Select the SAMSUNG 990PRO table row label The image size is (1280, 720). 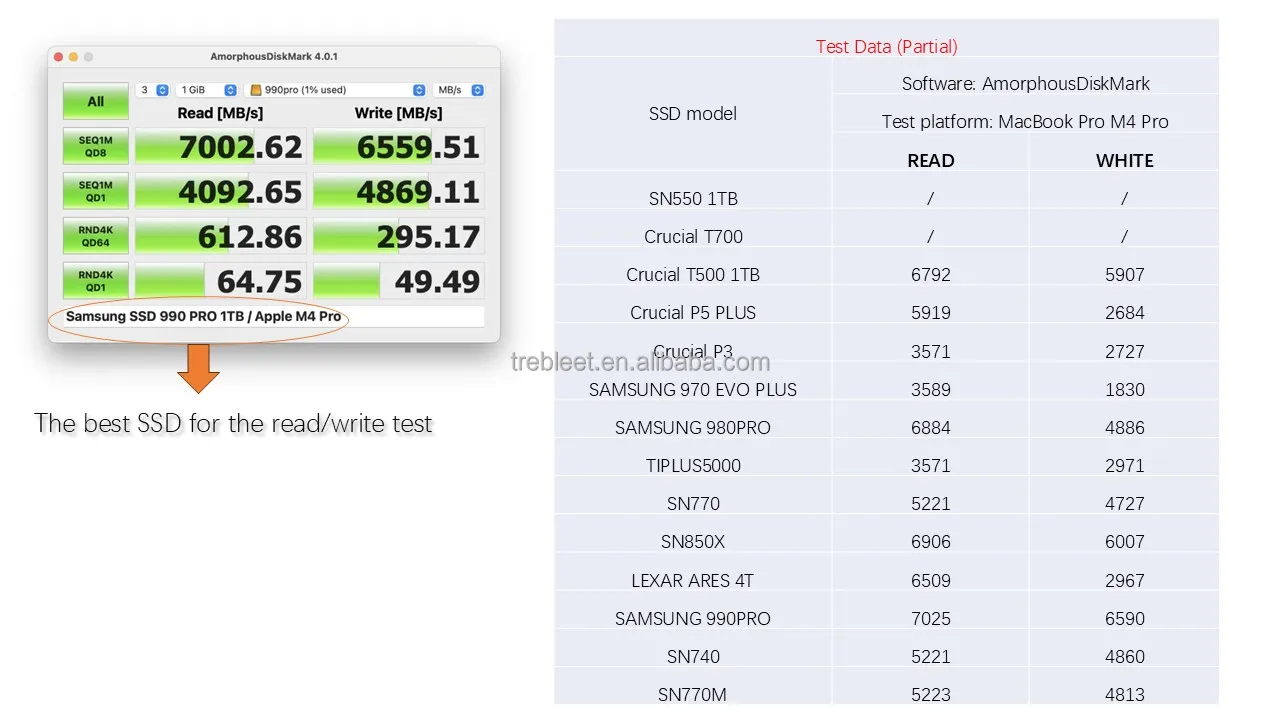click(x=693, y=618)
